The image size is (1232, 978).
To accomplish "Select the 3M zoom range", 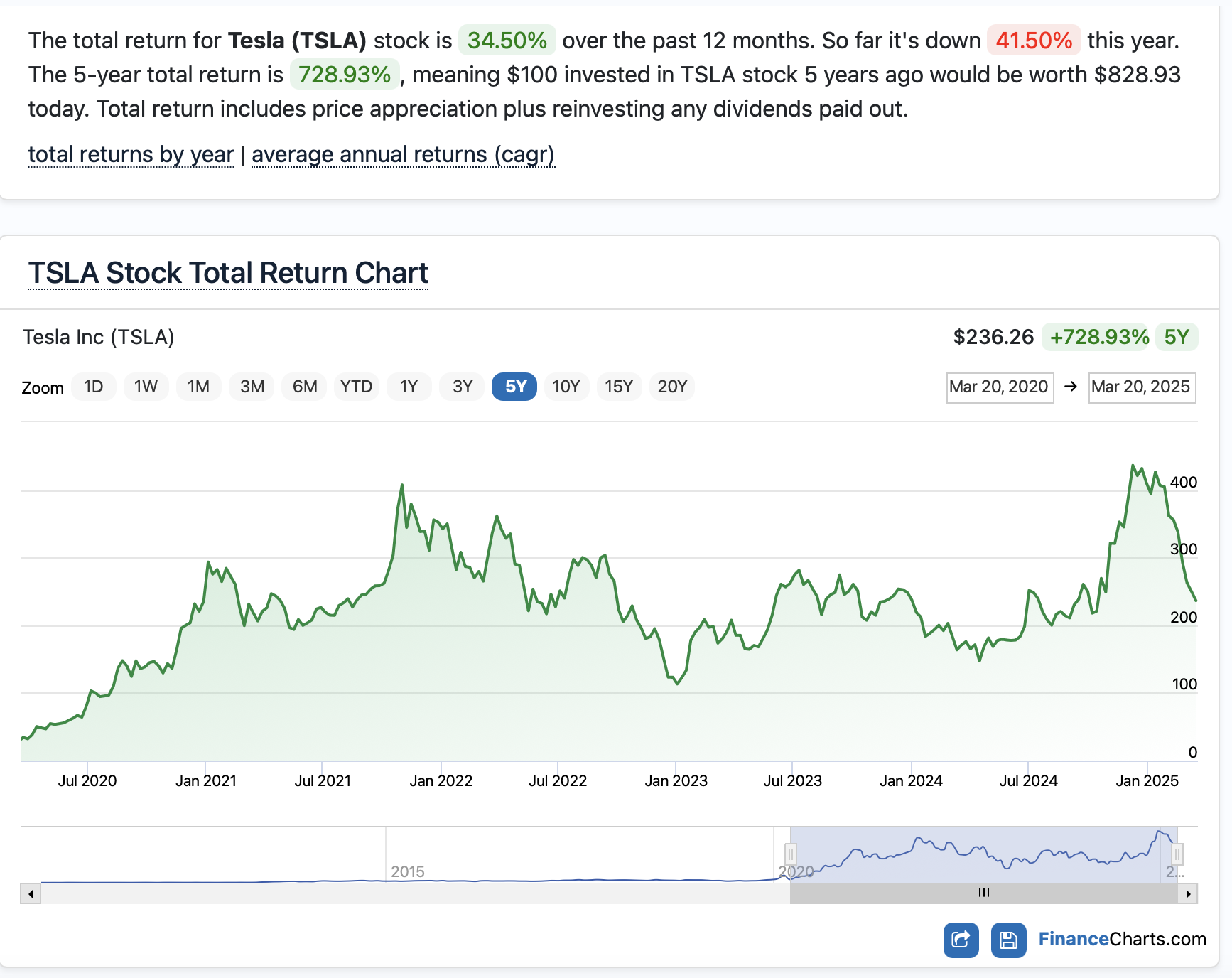I will point(252,387).
